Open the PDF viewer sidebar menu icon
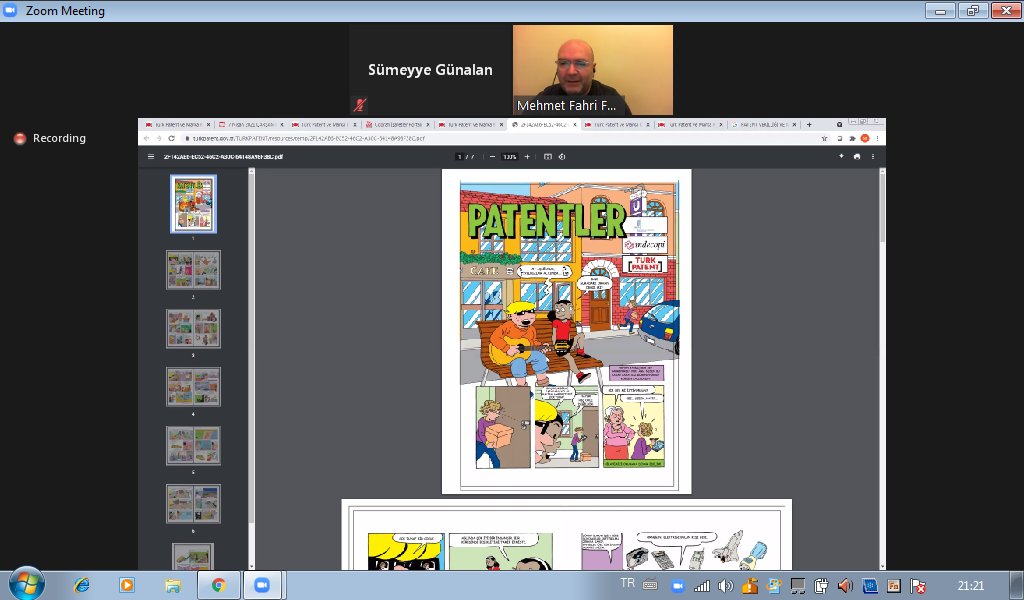 [151, 157]
